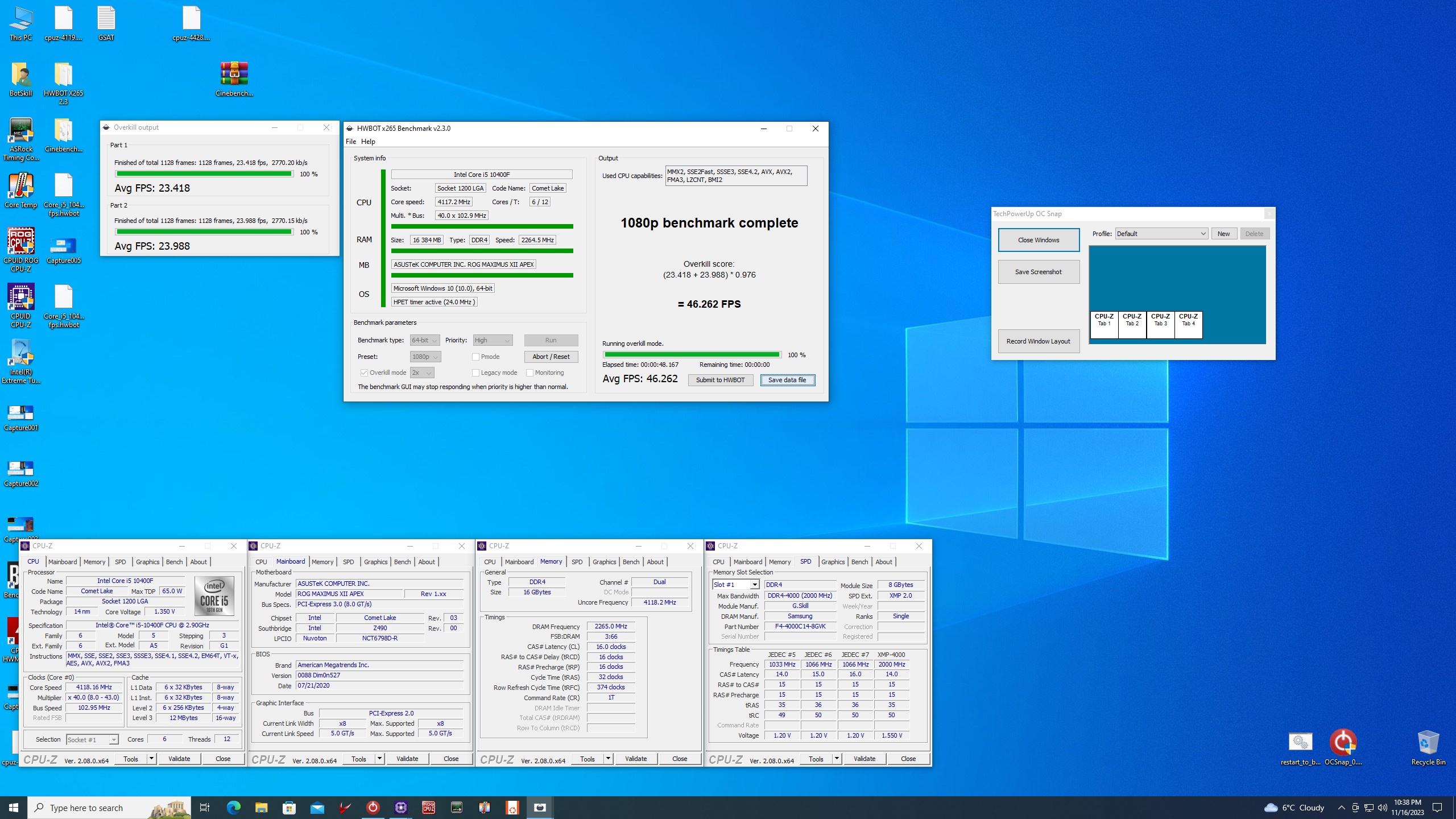Toggle the Overkill mode checkbox
Viewport: 1456px width, 819px height.
(x=364, y=373)
